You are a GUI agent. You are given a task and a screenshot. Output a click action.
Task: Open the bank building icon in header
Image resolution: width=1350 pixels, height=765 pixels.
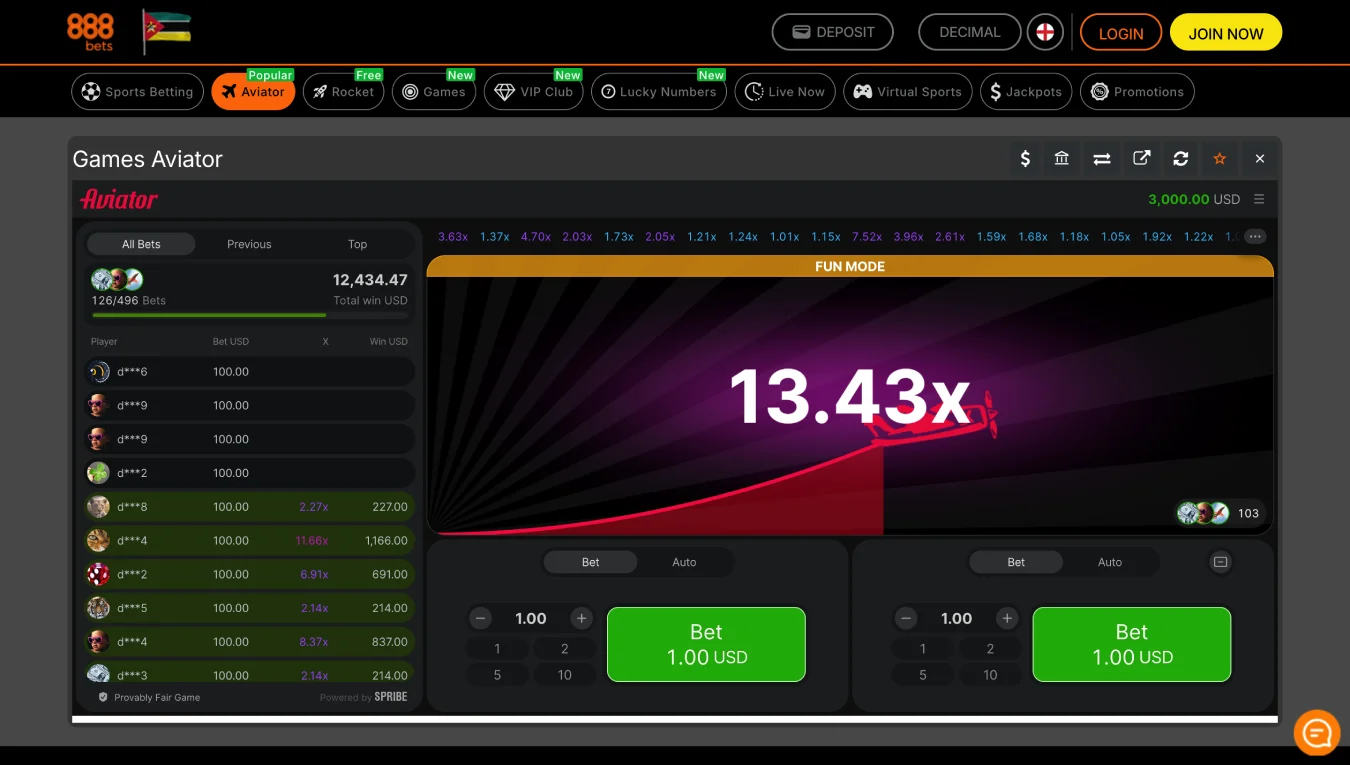point(1062,159)
